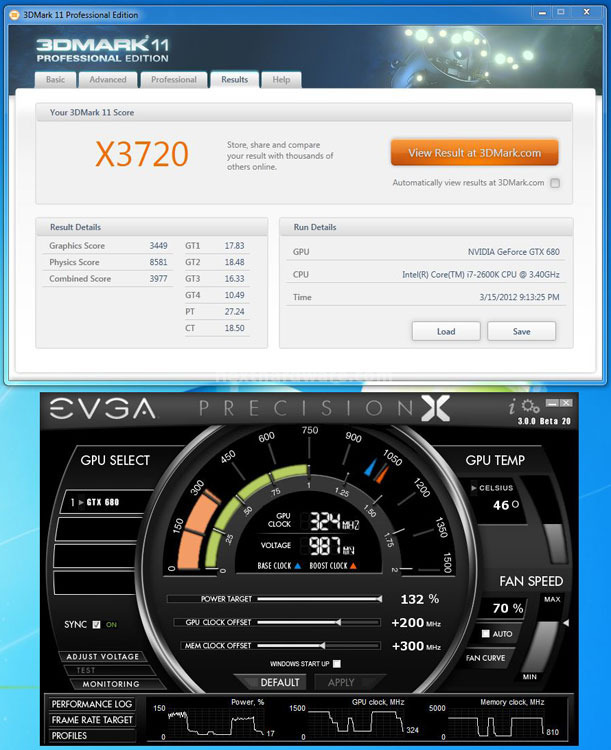Click the +200 MHz GPU offset value
This screenshot has width=611, height=750.
coord(416,623)
